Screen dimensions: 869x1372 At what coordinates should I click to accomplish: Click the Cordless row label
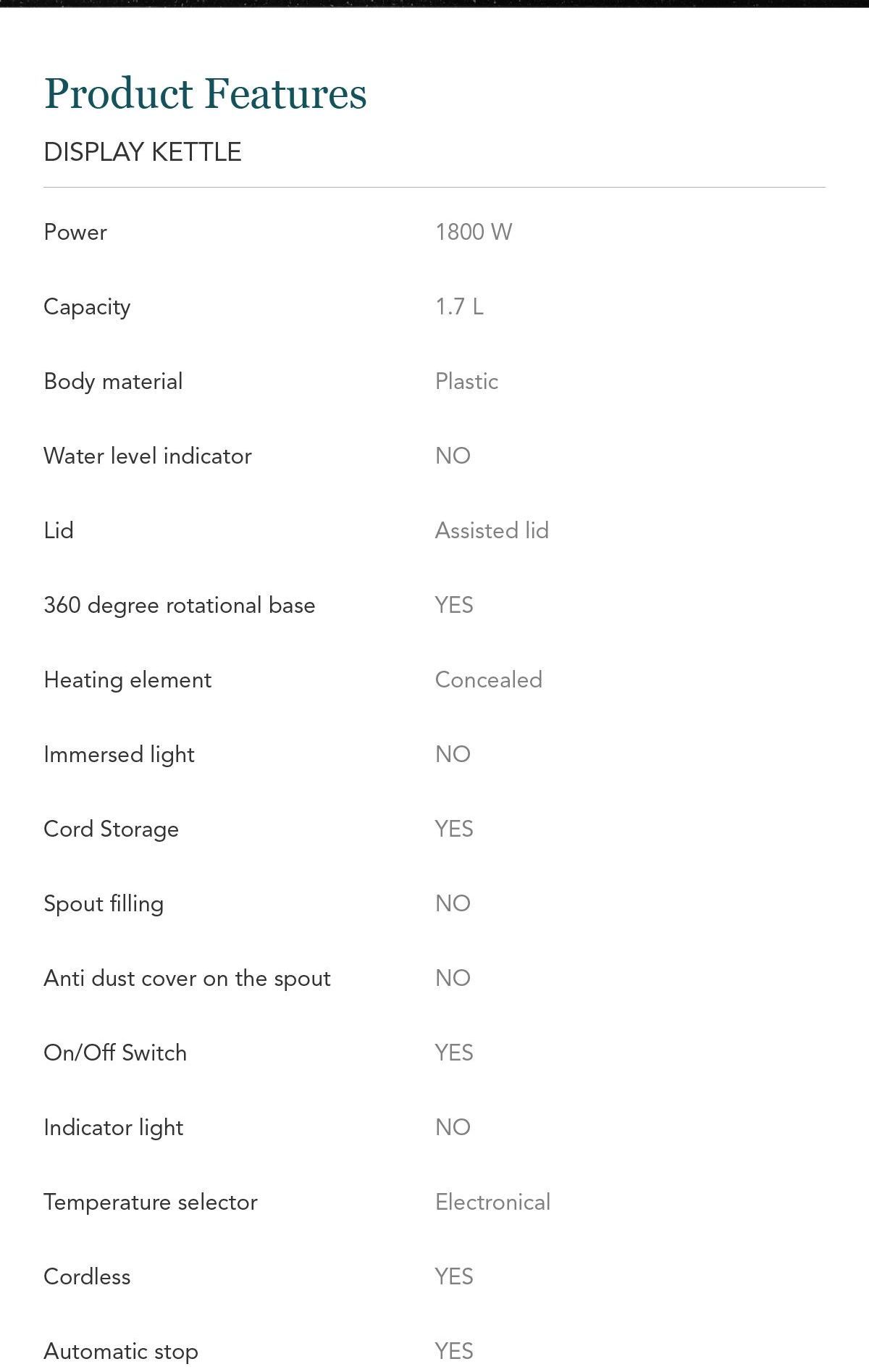(x=88, y=1276)
